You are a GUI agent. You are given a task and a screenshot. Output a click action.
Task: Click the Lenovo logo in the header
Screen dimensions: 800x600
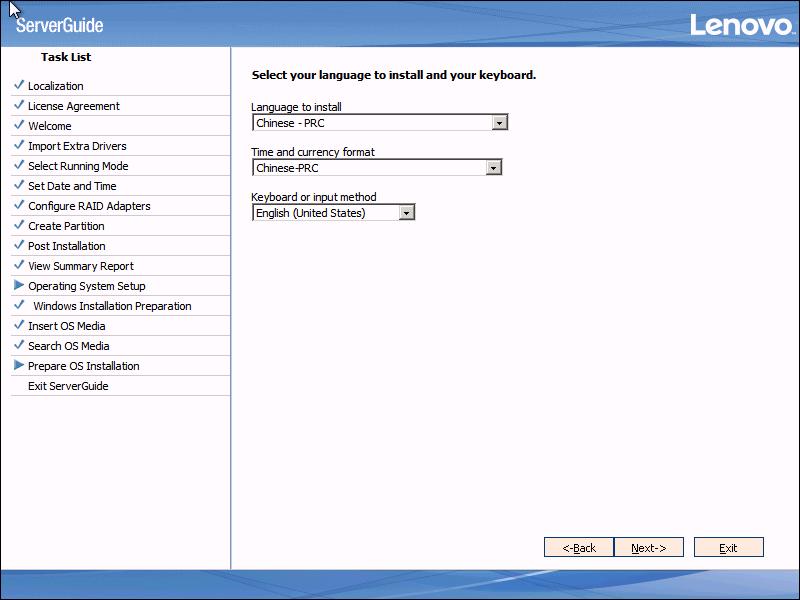click(x=741, y=25)
